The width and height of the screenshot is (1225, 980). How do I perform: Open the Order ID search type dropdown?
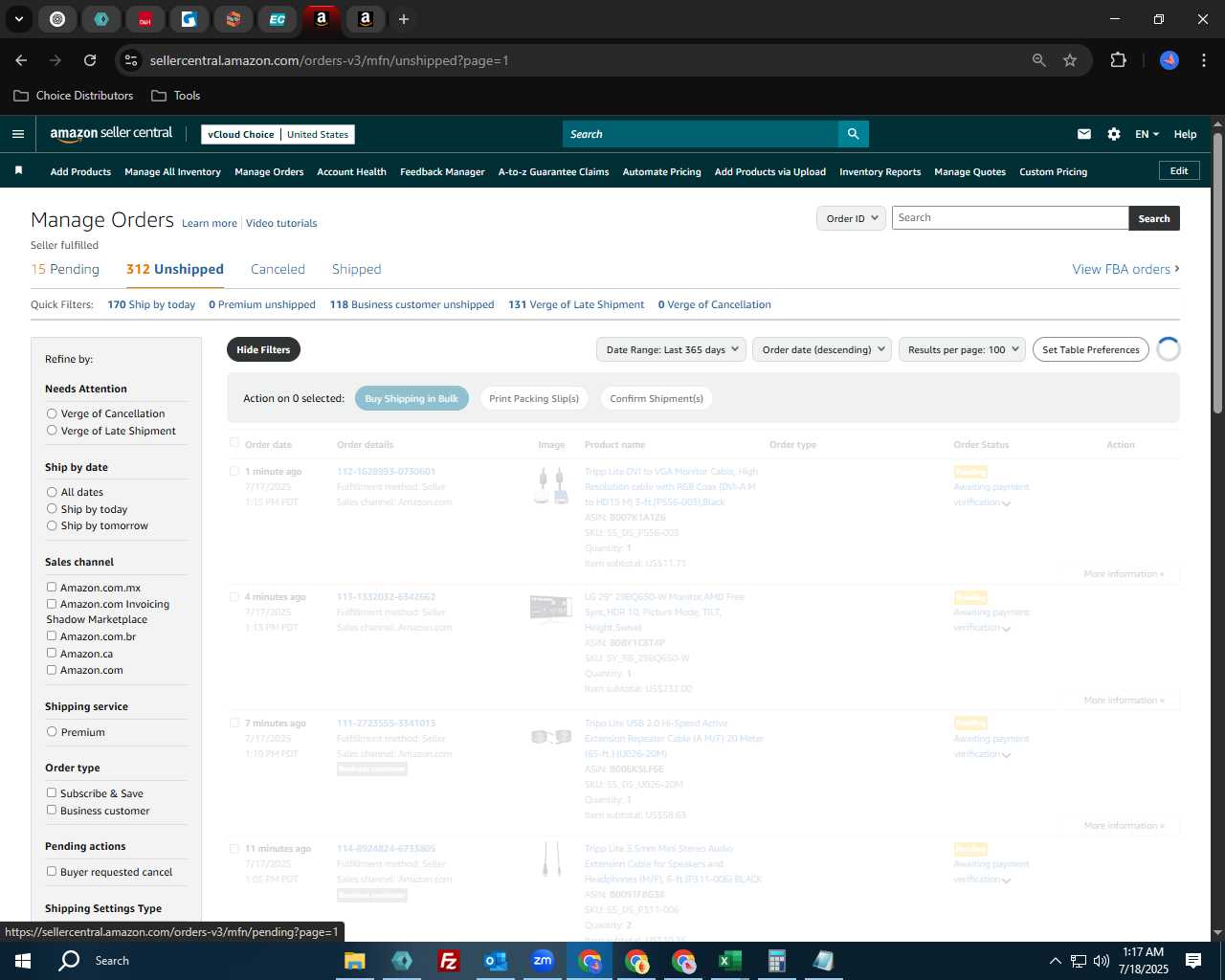851,218
